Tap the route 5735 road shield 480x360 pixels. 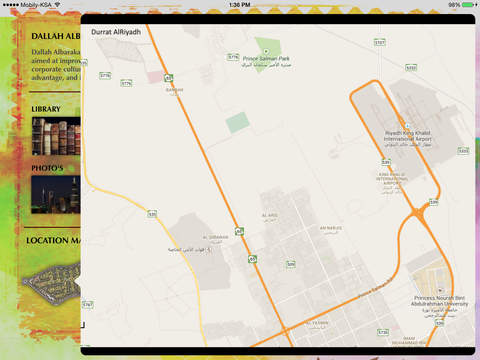(x=383, y=332)
